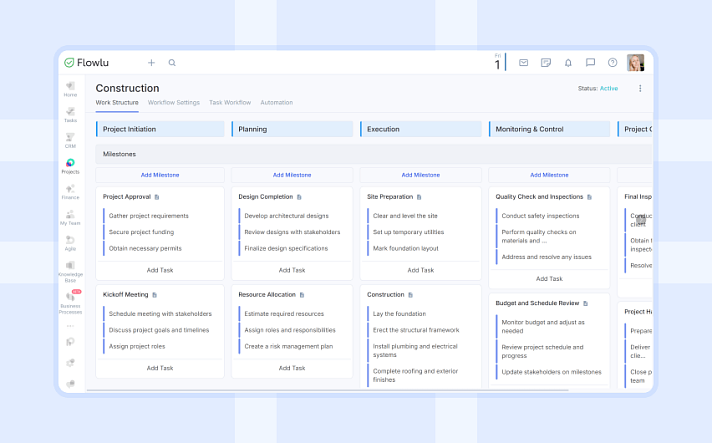Select the Execution stage header

coord(420,129)
